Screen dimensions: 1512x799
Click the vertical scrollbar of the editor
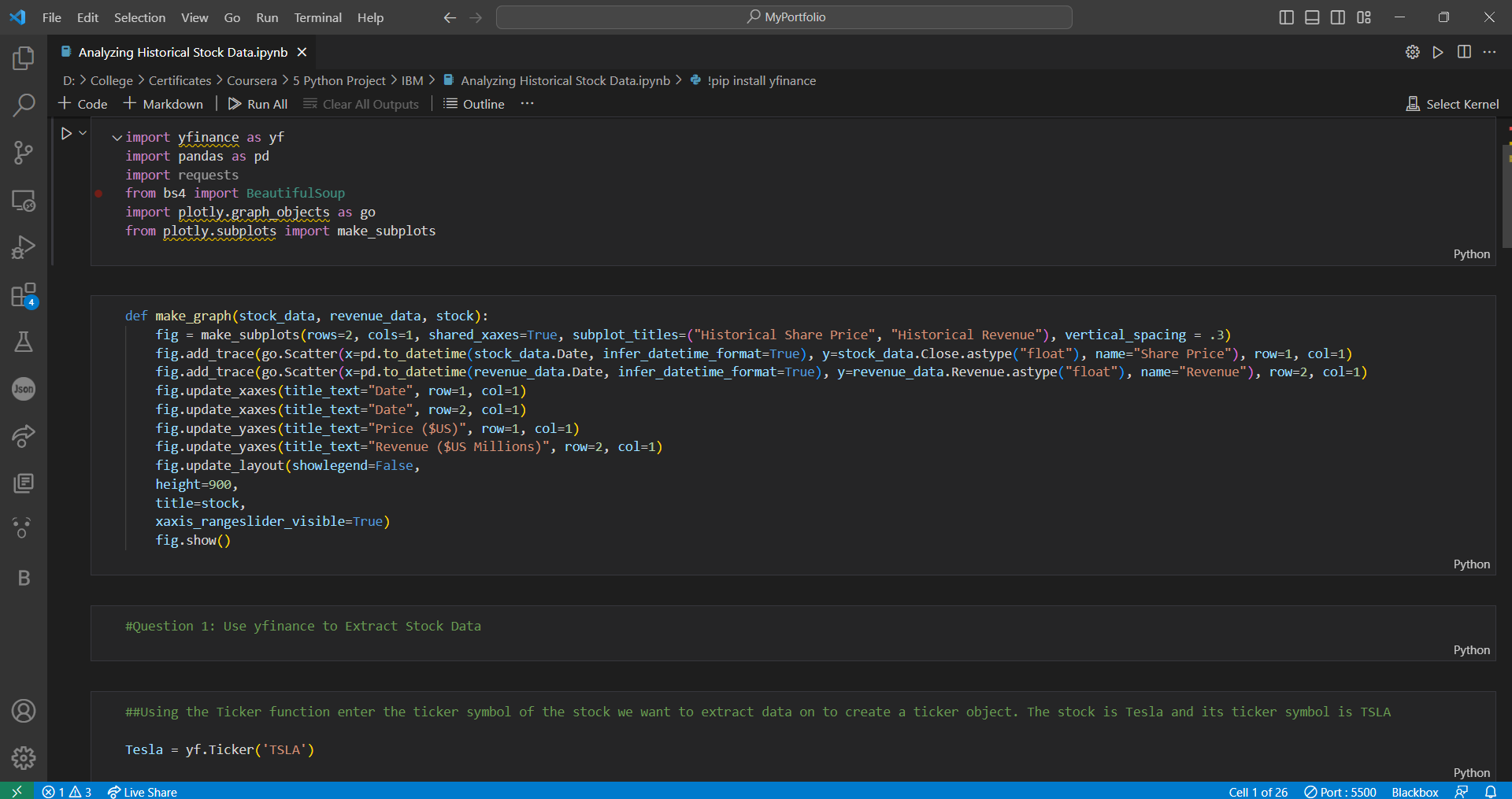point(1506,197)
